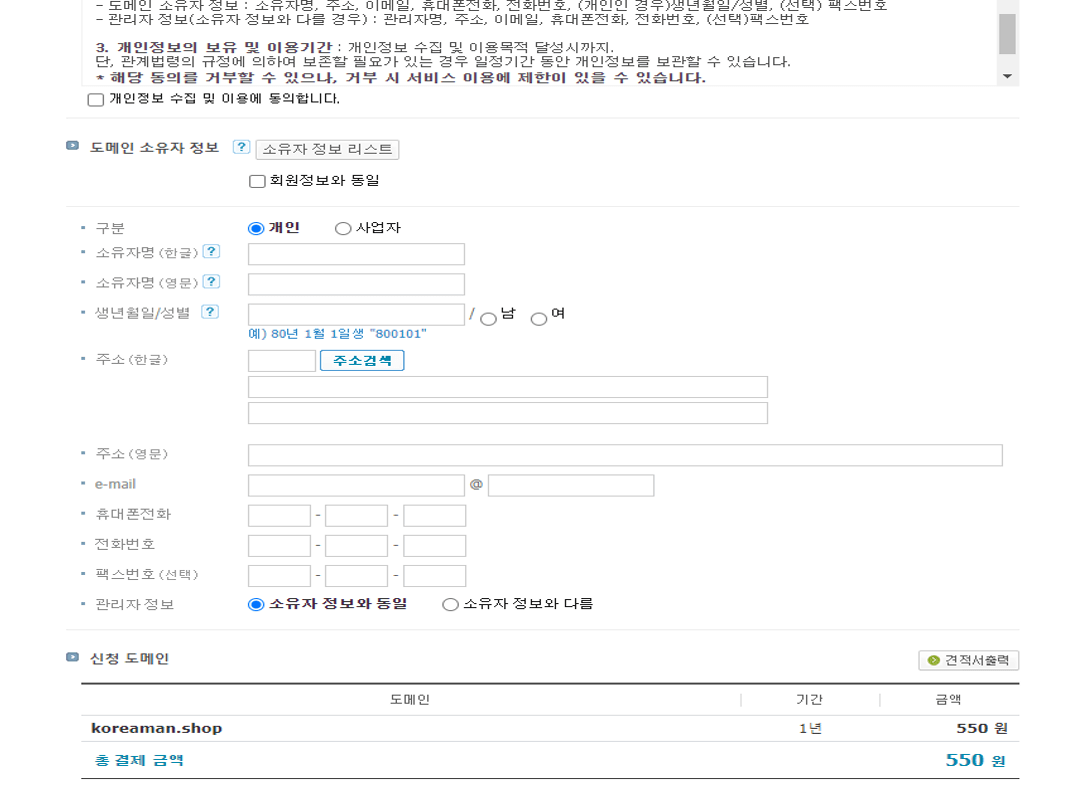Select the 남 gender radio button

pos(488,319)
